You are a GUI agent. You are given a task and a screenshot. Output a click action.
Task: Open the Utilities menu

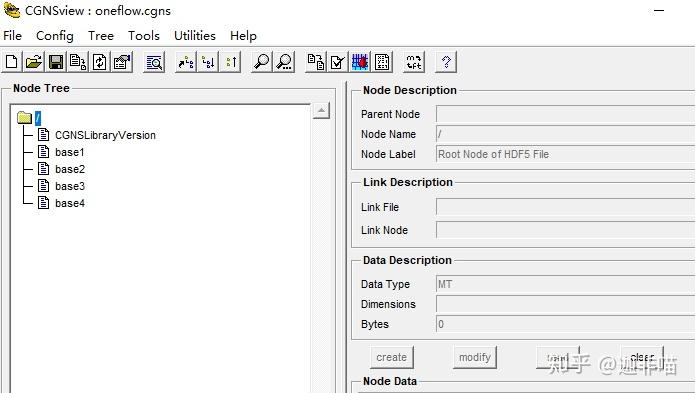(x=195, y=35)
